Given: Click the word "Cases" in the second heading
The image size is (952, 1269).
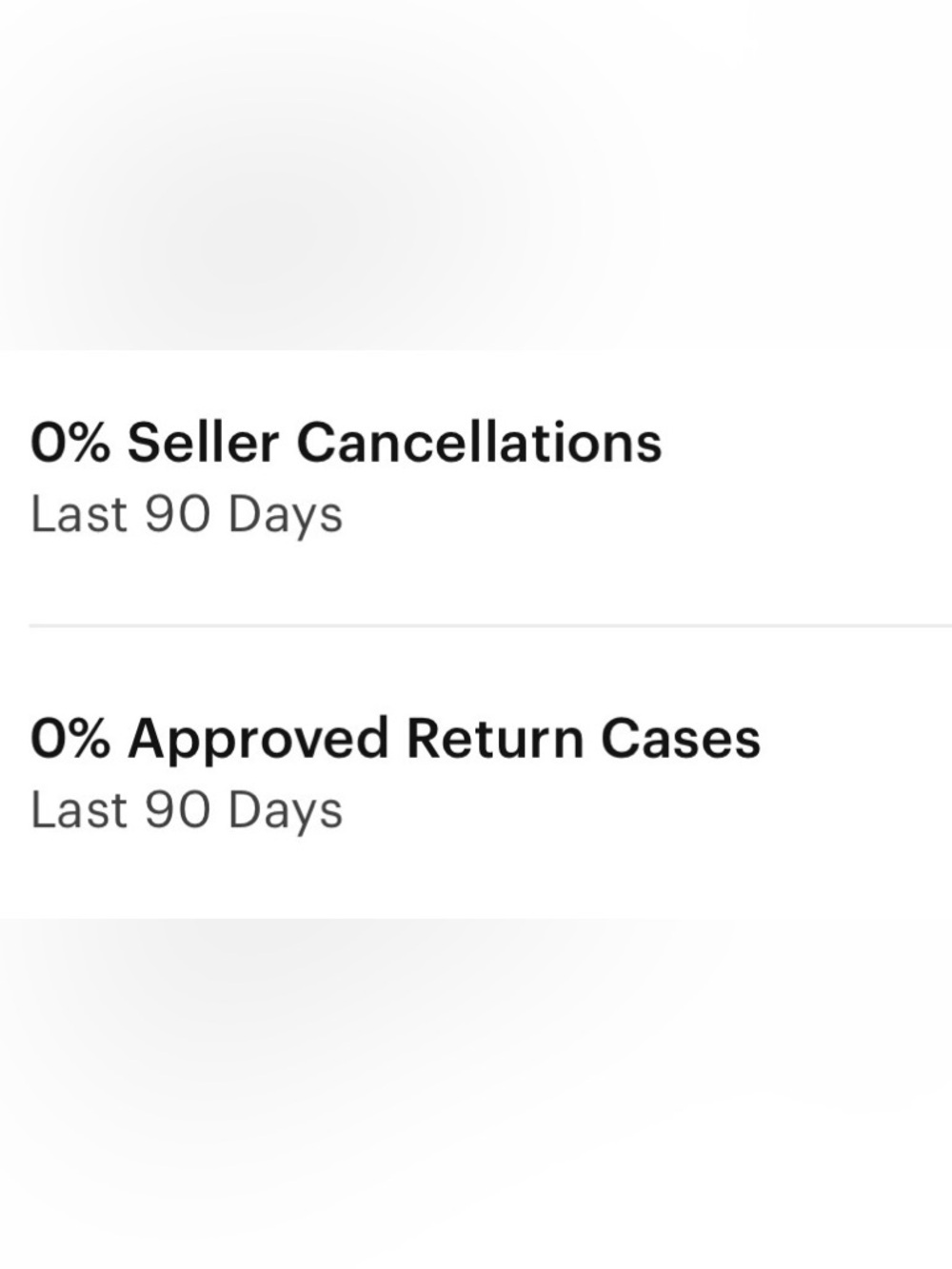Looking at the screenshot, I should click(x=681, y=738).
